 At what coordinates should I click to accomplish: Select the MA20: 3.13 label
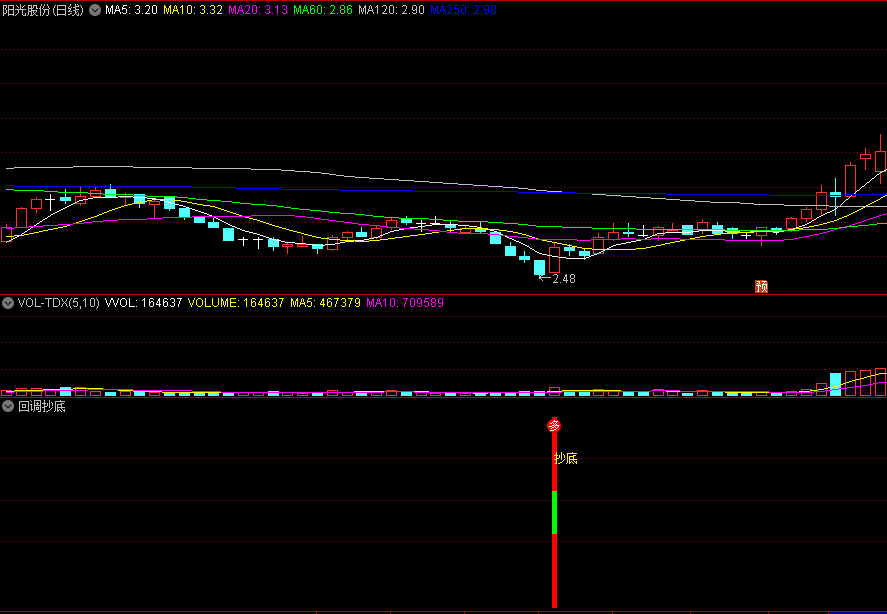tap(258, 10)
